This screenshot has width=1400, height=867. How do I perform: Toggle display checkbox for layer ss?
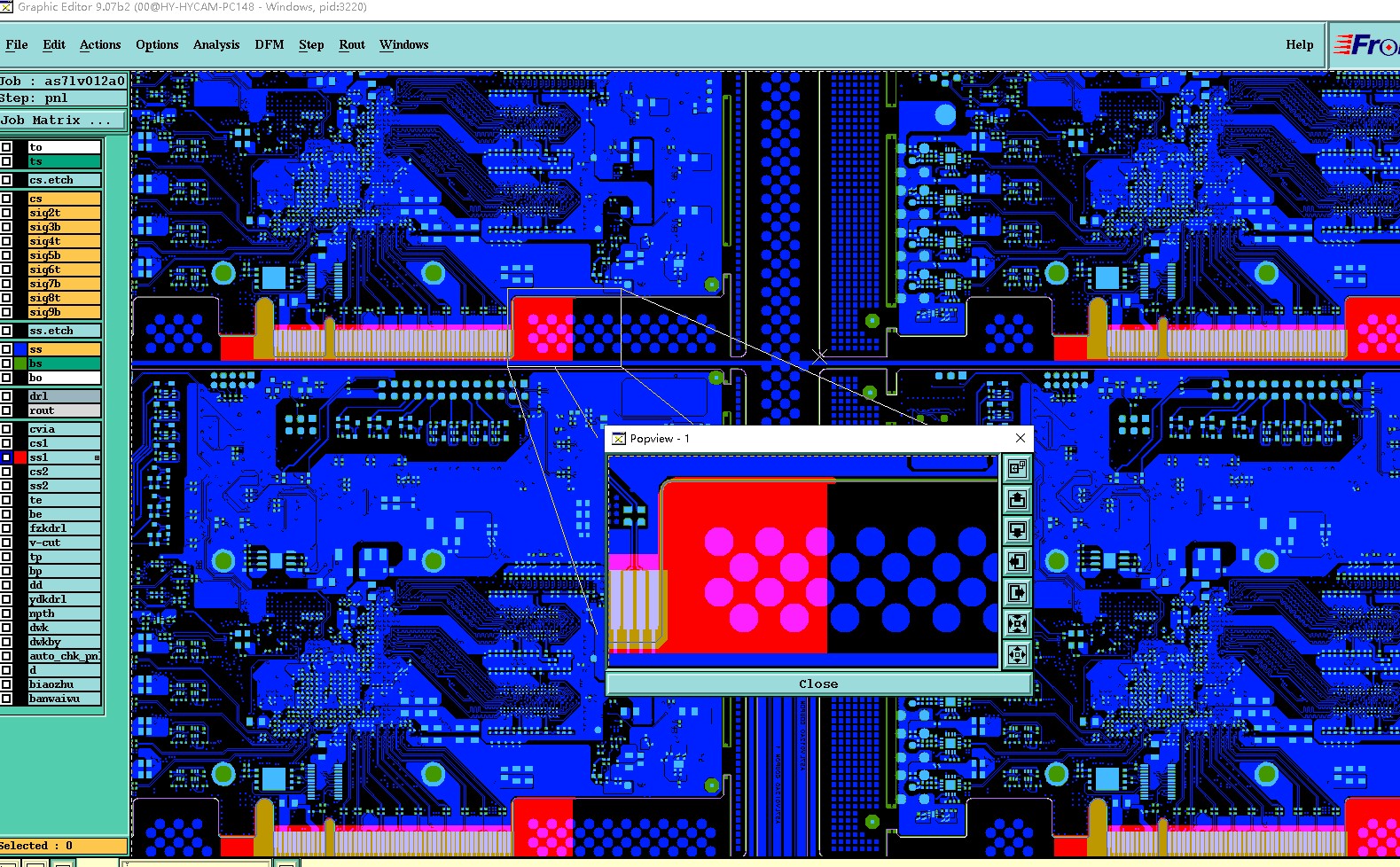pos(6,349)
